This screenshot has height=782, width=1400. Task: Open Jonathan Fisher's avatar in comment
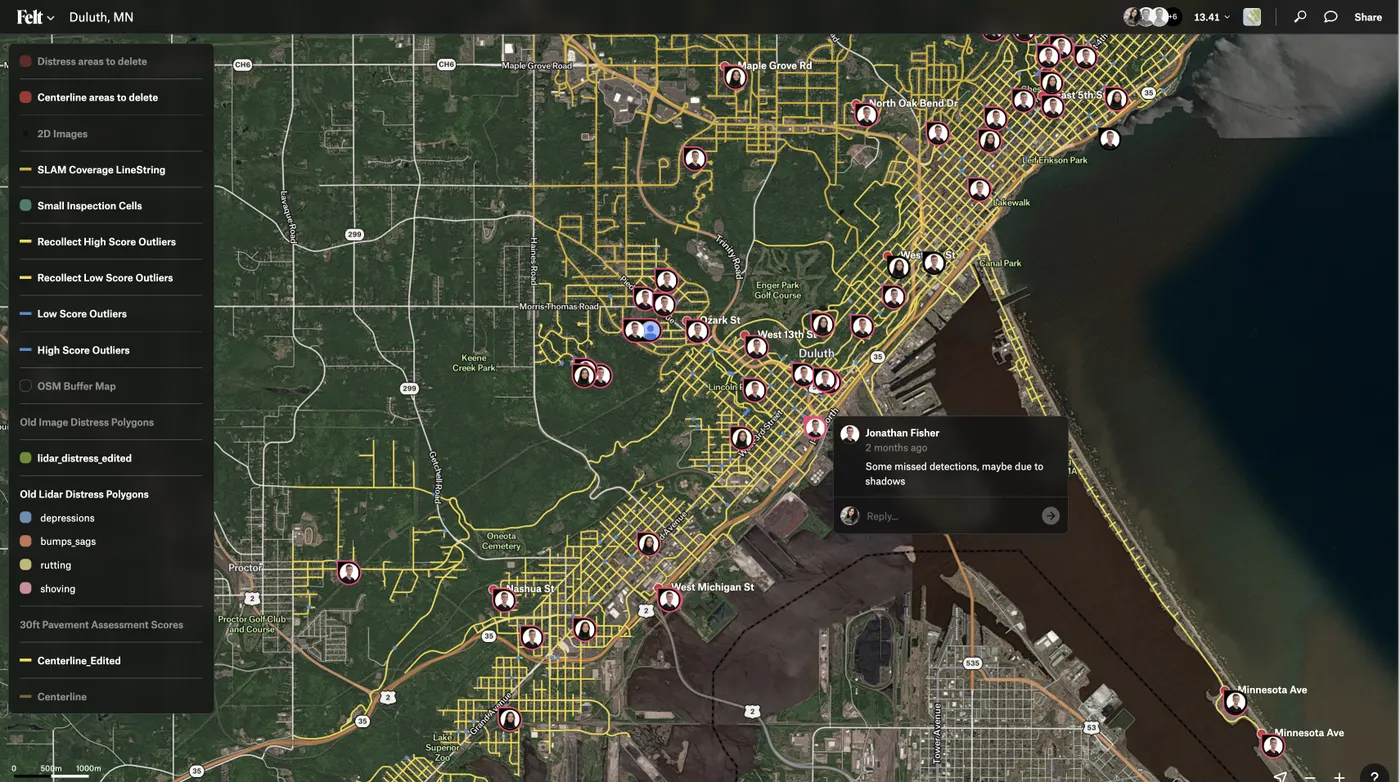850,434
